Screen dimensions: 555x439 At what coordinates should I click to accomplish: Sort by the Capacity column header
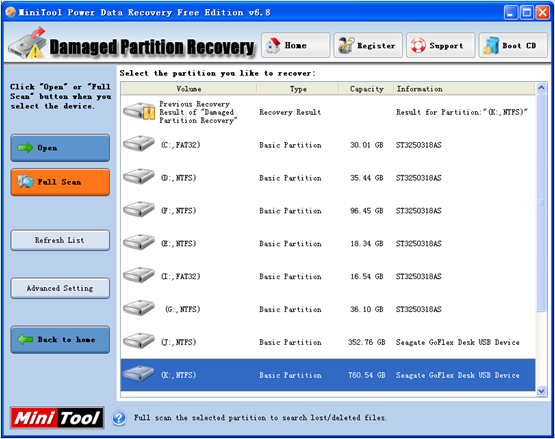(366, 89)
